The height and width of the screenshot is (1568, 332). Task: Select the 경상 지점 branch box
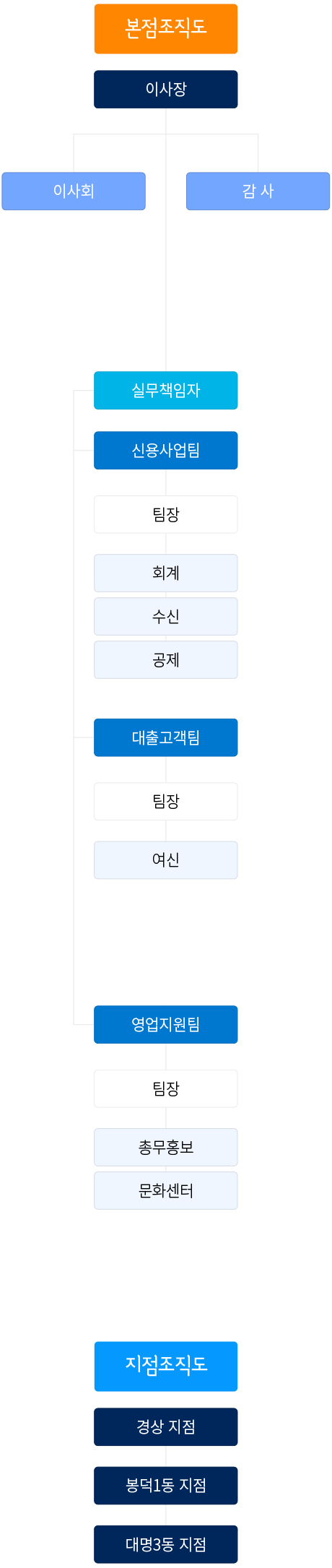coord(166,1427)
